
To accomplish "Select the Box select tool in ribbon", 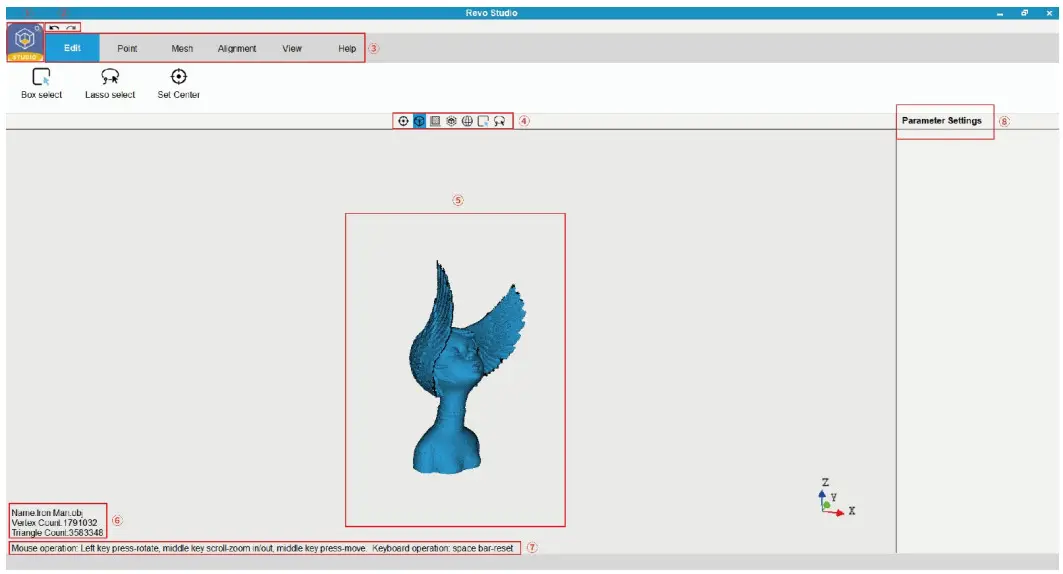I will click(x=41, y=83).
